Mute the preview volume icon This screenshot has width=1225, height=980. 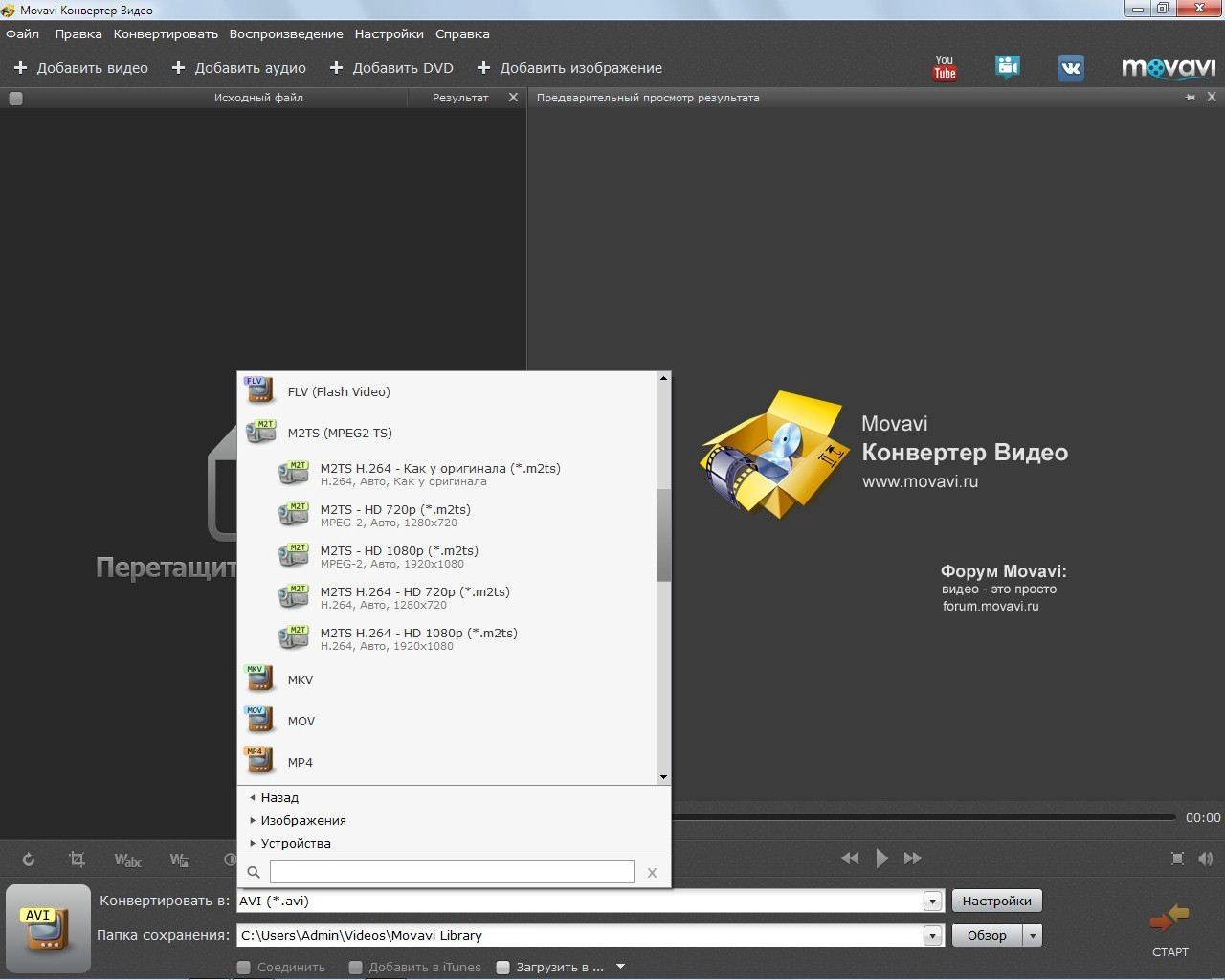1205,858
